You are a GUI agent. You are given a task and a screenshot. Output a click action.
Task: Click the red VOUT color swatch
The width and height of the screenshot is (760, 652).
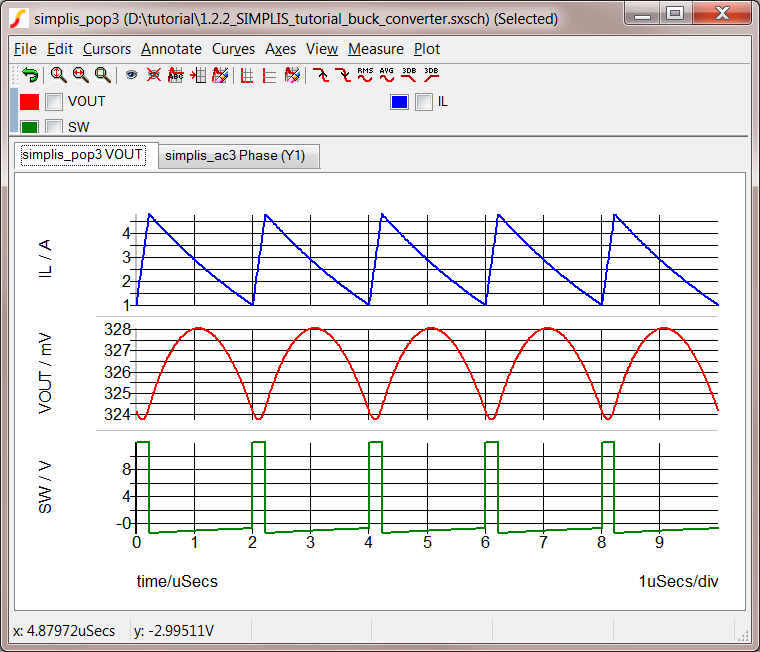[x=29, y=101]
